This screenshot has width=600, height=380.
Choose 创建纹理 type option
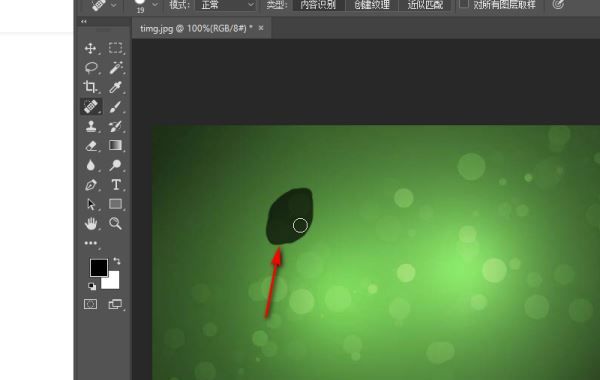[x=372, y=5]
